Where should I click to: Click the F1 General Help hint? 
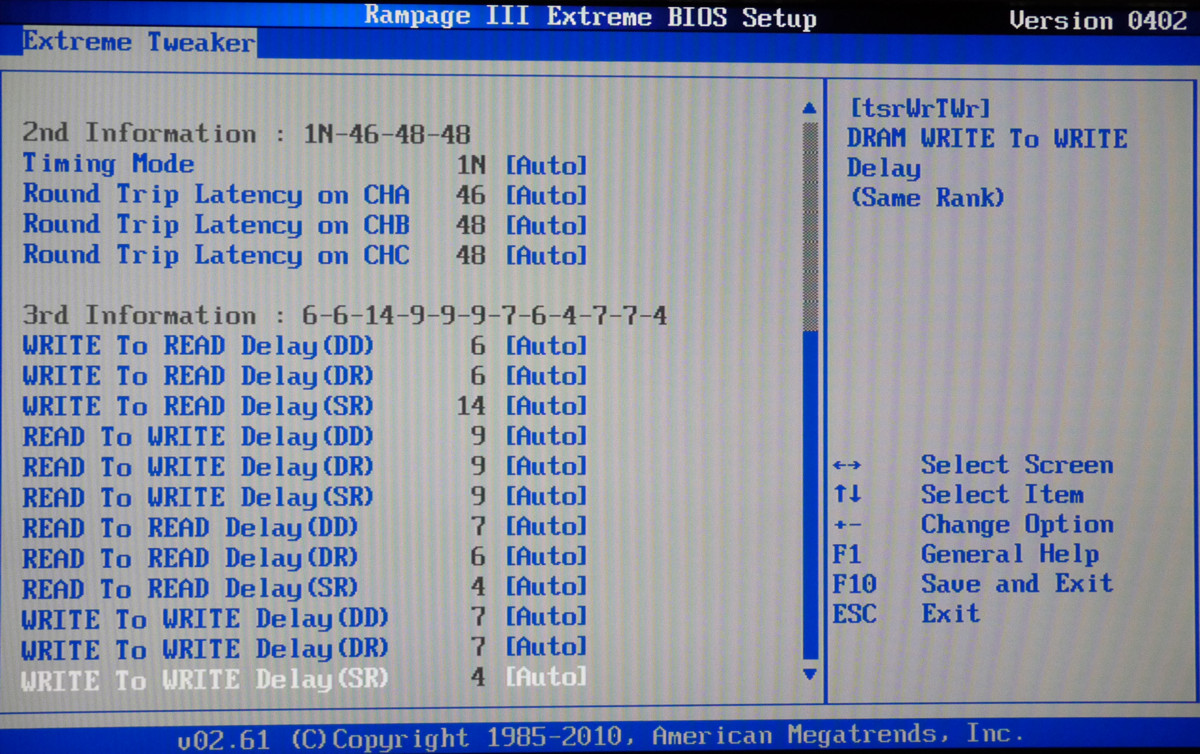coord(965,554)
